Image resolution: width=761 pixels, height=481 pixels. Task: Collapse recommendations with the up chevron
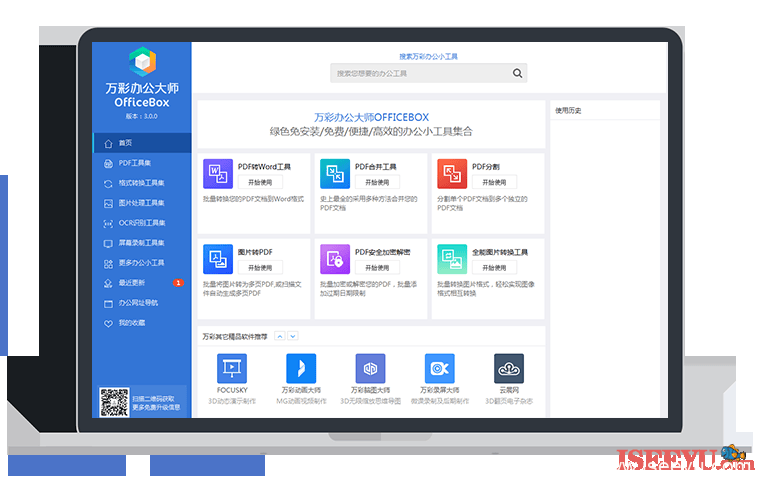click(x=280, y=336)
